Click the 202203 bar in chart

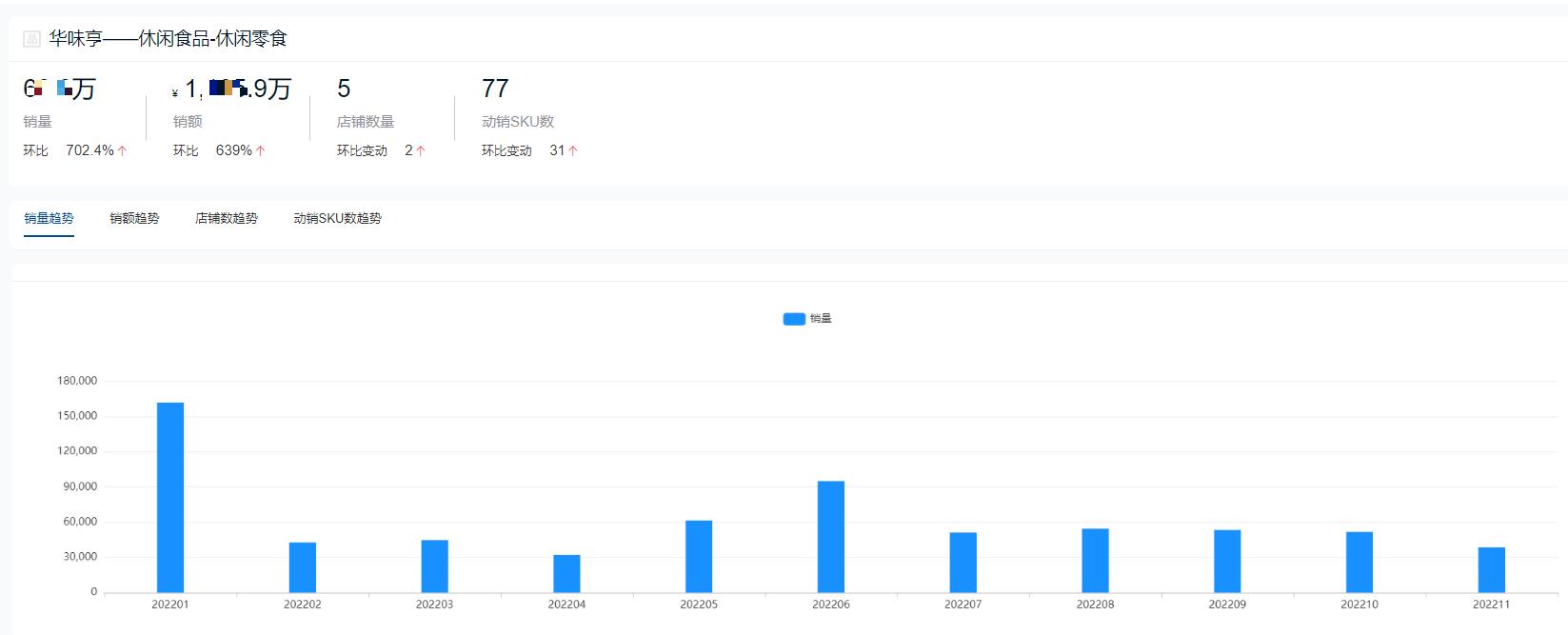click(x=435, y=566)
